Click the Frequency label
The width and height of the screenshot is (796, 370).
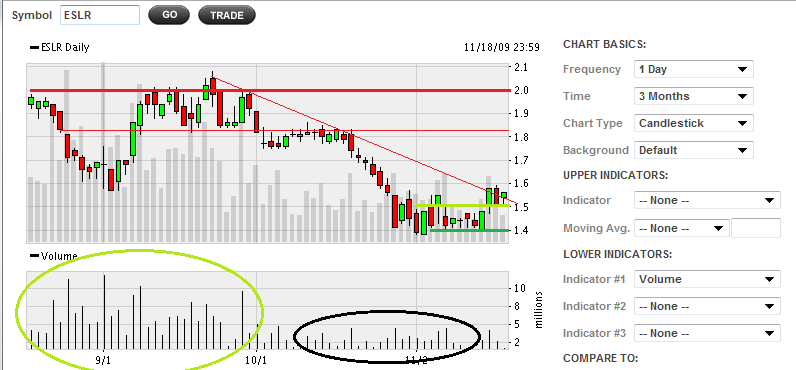coord(592,69)
